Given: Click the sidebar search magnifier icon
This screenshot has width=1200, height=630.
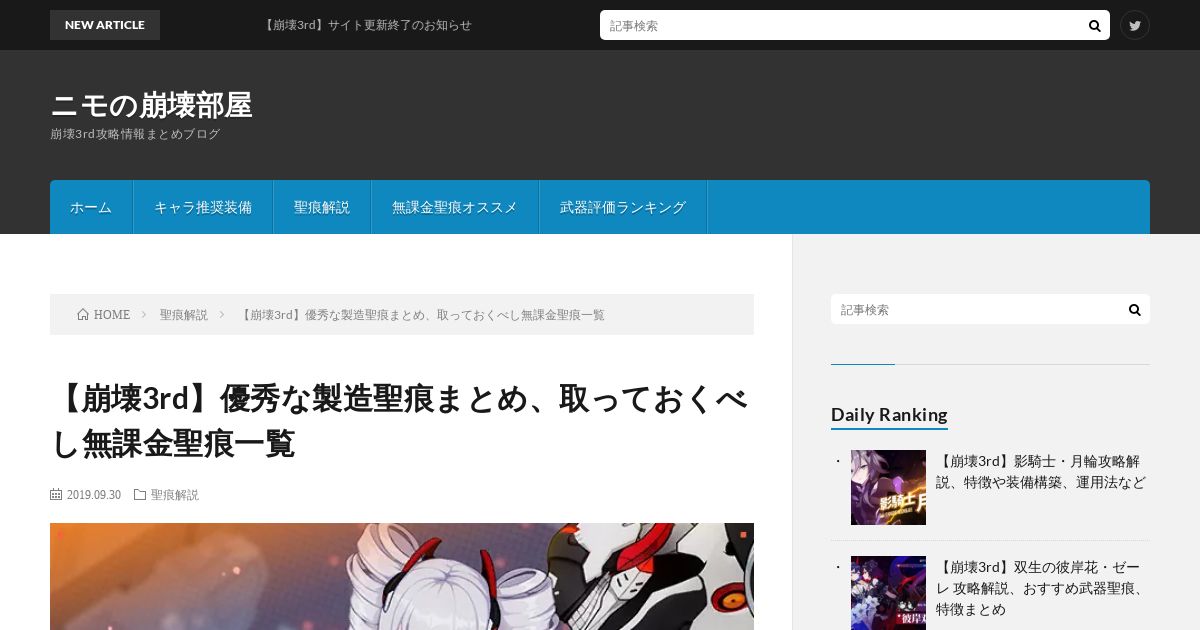Looking at the screenshot, I should pyautogui.click(x=1134, y=310).
